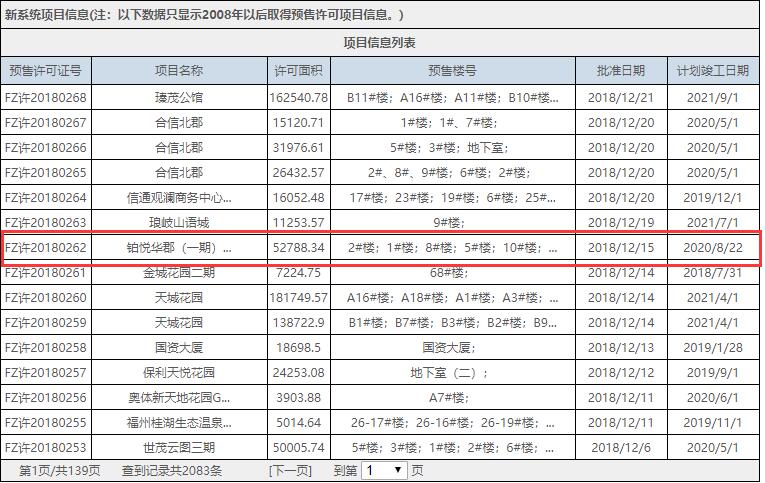Click the 项目信息列表 table title
765x483 pixels.
pyautogui.click(x=380, y=43)
